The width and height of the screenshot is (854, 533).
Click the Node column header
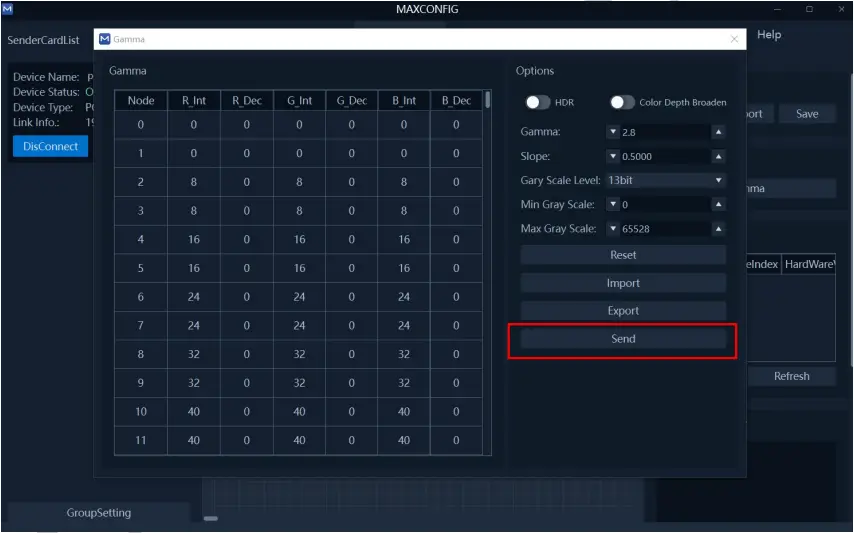coord(141,101)
